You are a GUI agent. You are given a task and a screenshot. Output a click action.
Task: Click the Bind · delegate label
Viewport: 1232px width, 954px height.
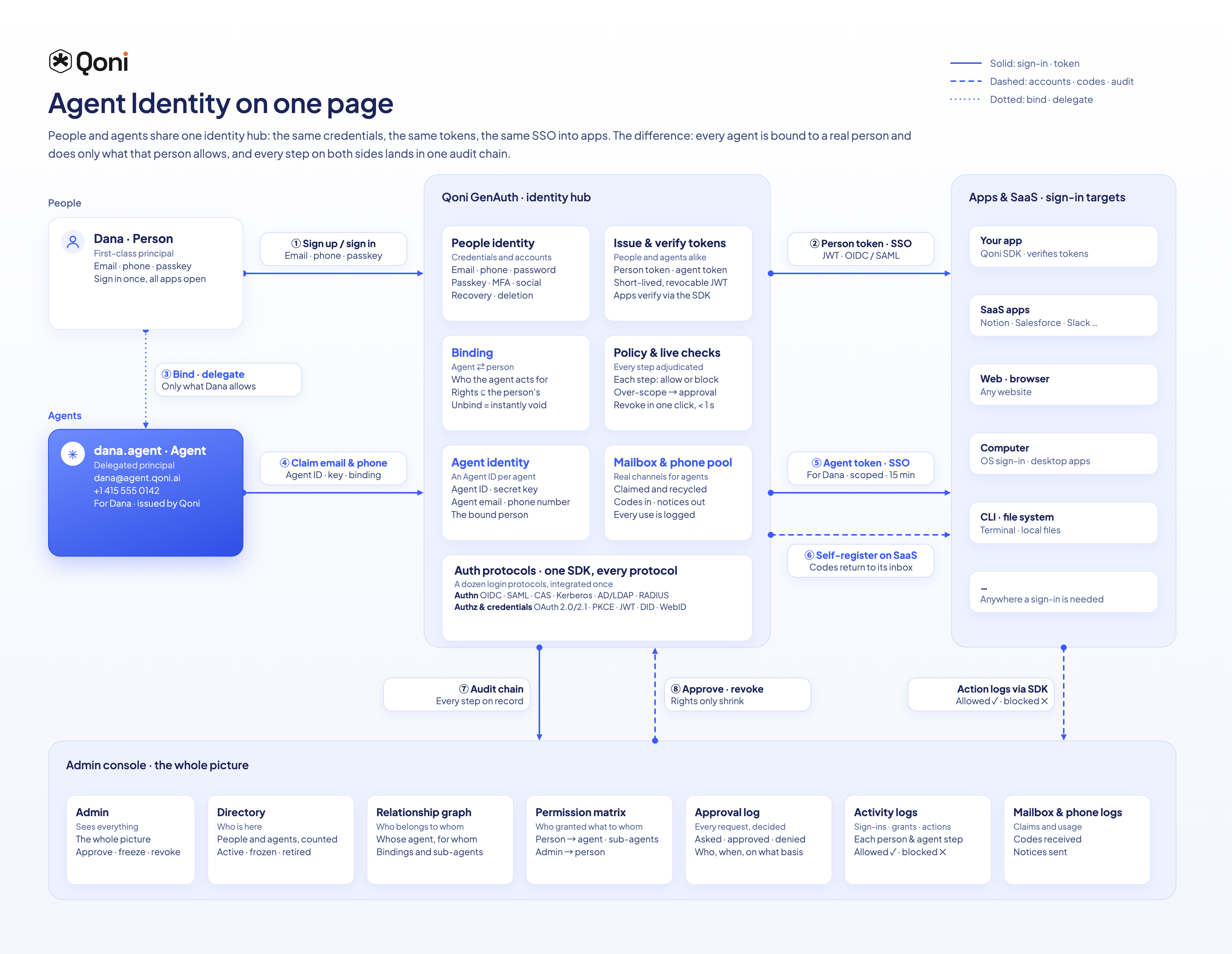point(228,380)
